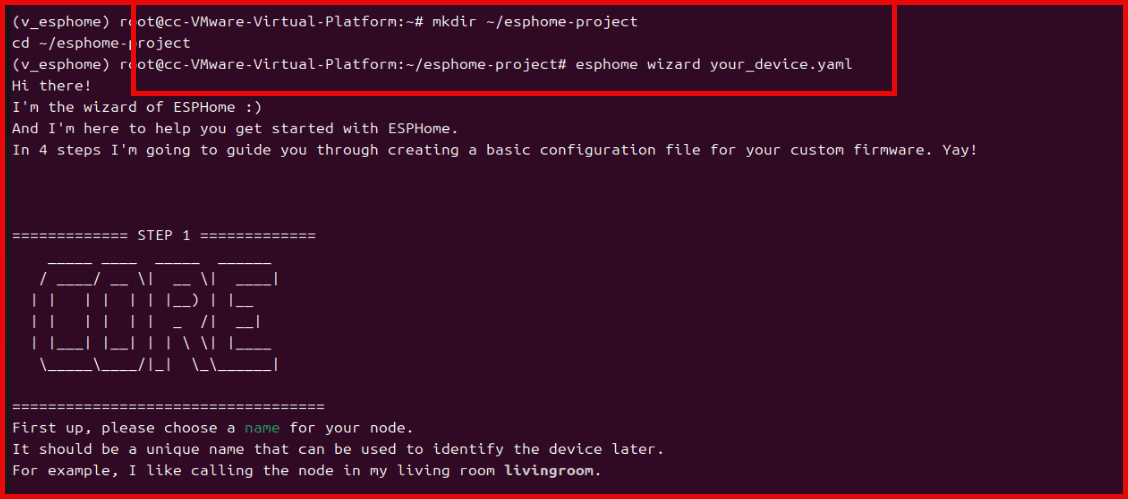
Task: Click the "Hi there!" greeting line
Action: click(51, 86)
